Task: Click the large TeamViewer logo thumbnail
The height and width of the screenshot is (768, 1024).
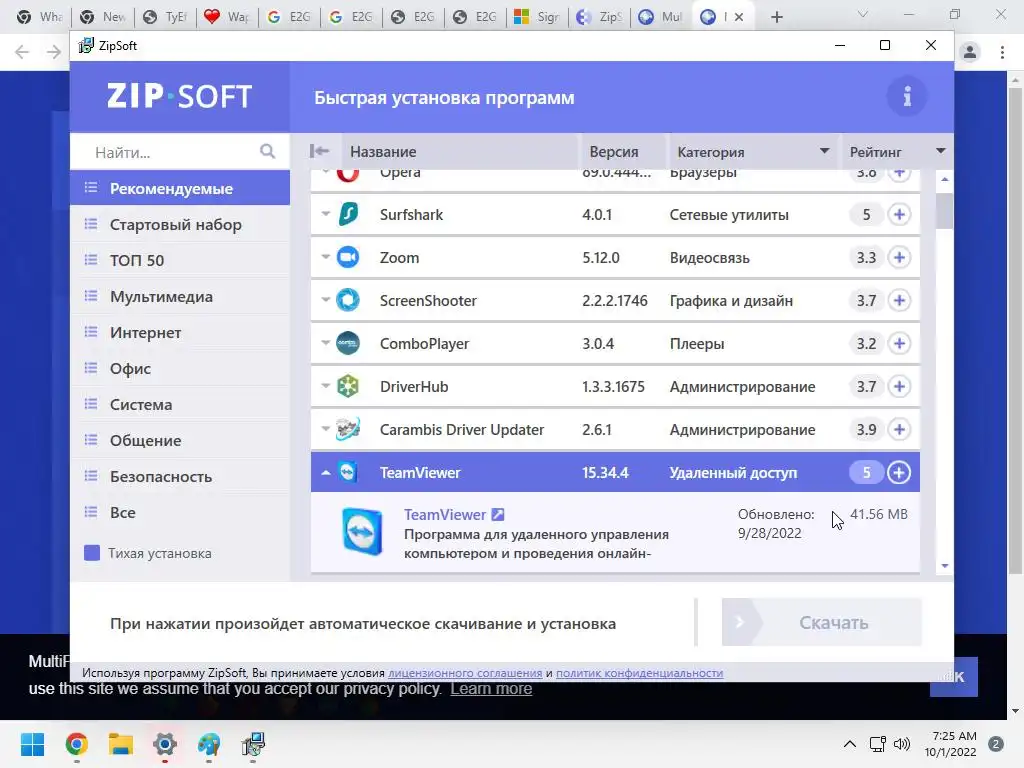Action: tap(362, 532)
